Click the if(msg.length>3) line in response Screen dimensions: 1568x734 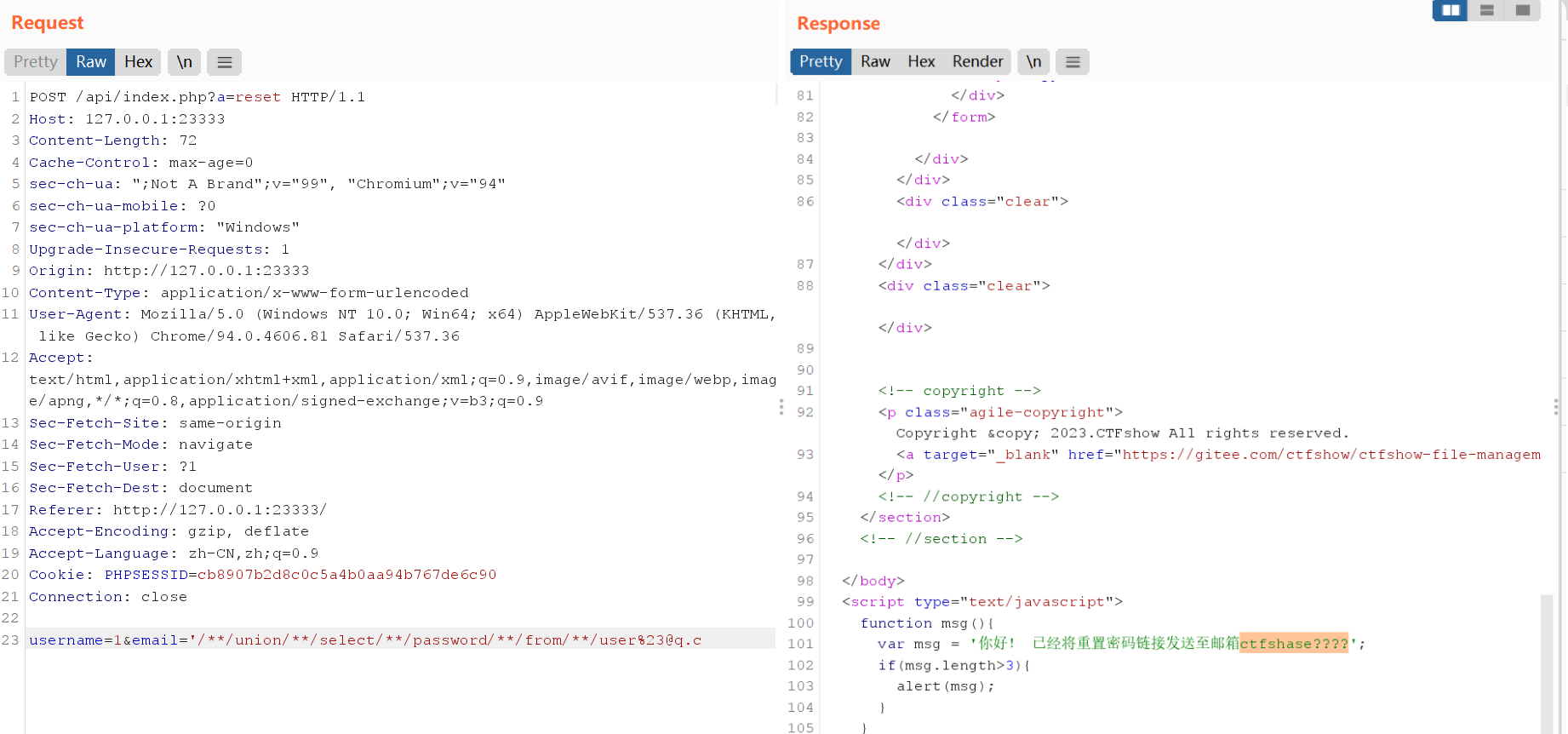coord(954,665)
